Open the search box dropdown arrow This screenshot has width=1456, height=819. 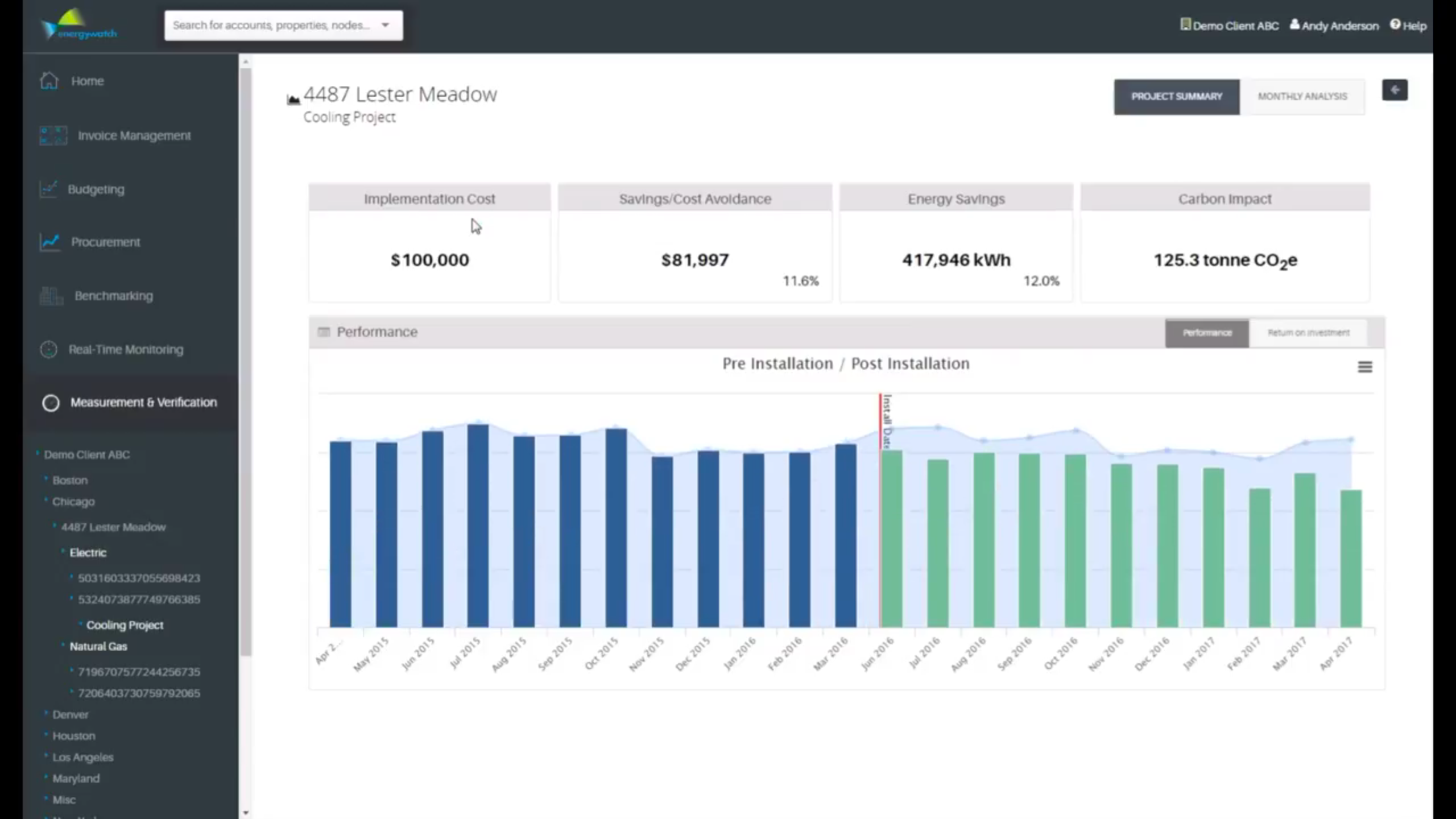point(386,25)
